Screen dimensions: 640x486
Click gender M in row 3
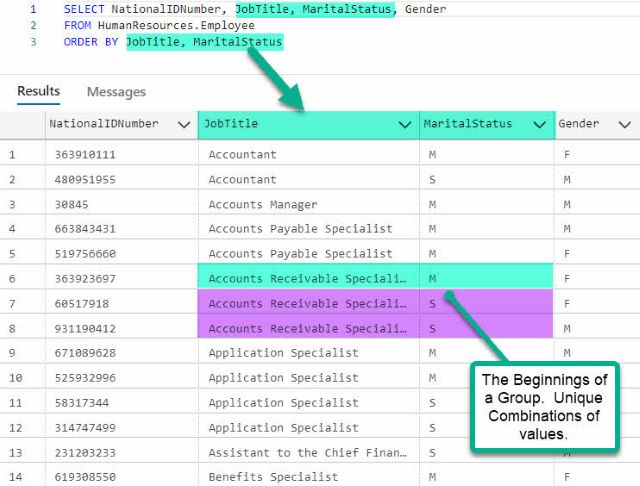pos(567,204)
